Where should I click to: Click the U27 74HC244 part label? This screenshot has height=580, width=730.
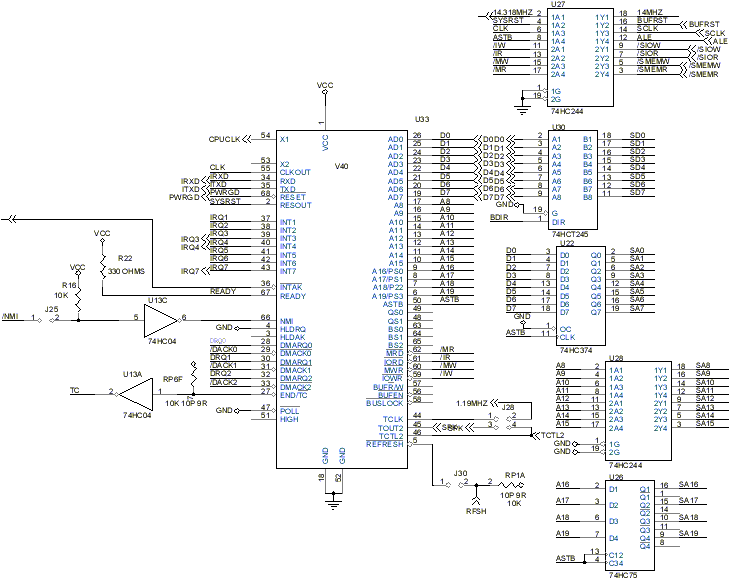click(567, 111)
